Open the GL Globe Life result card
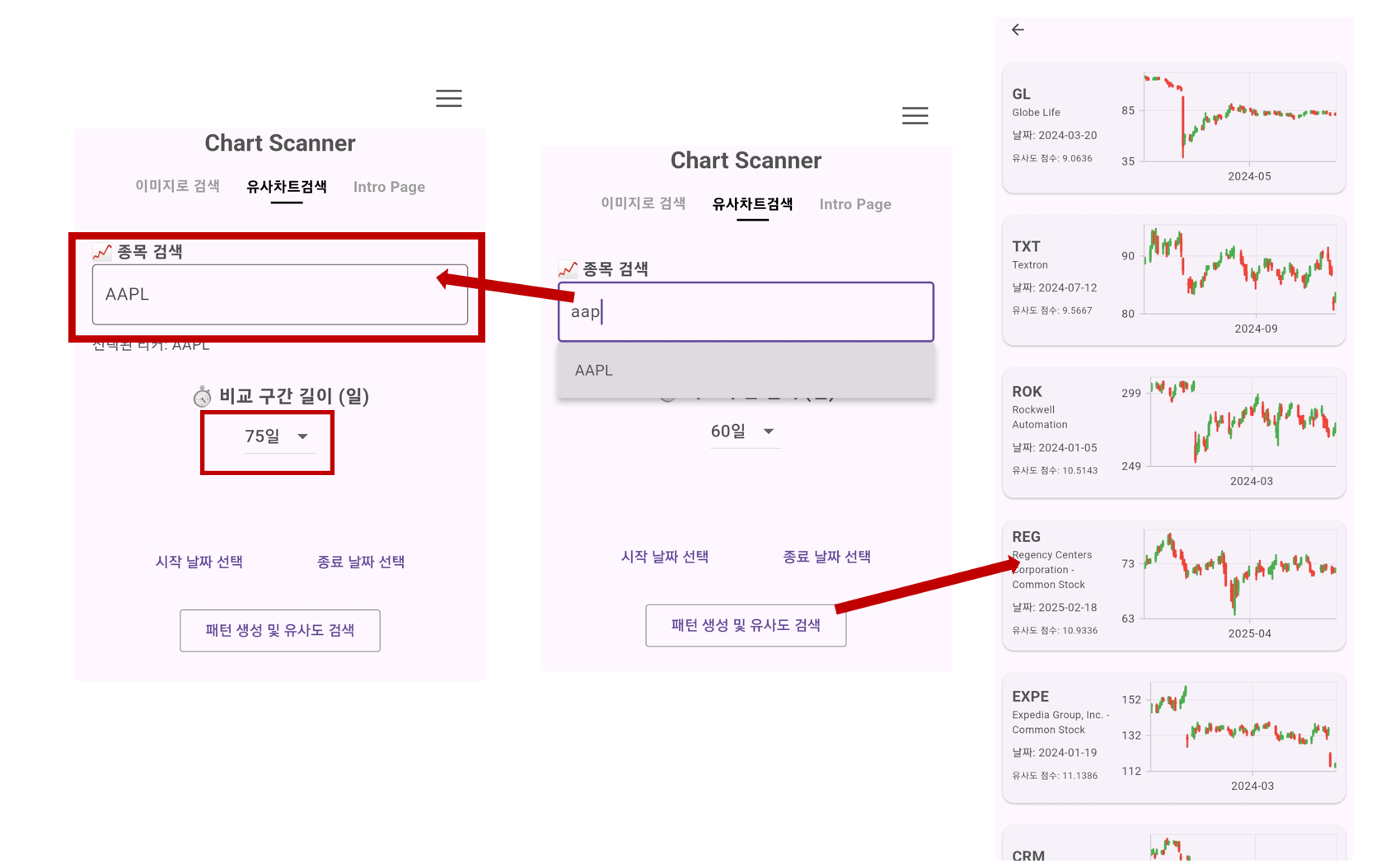 pyautogui.click(x=1173, y=128)
